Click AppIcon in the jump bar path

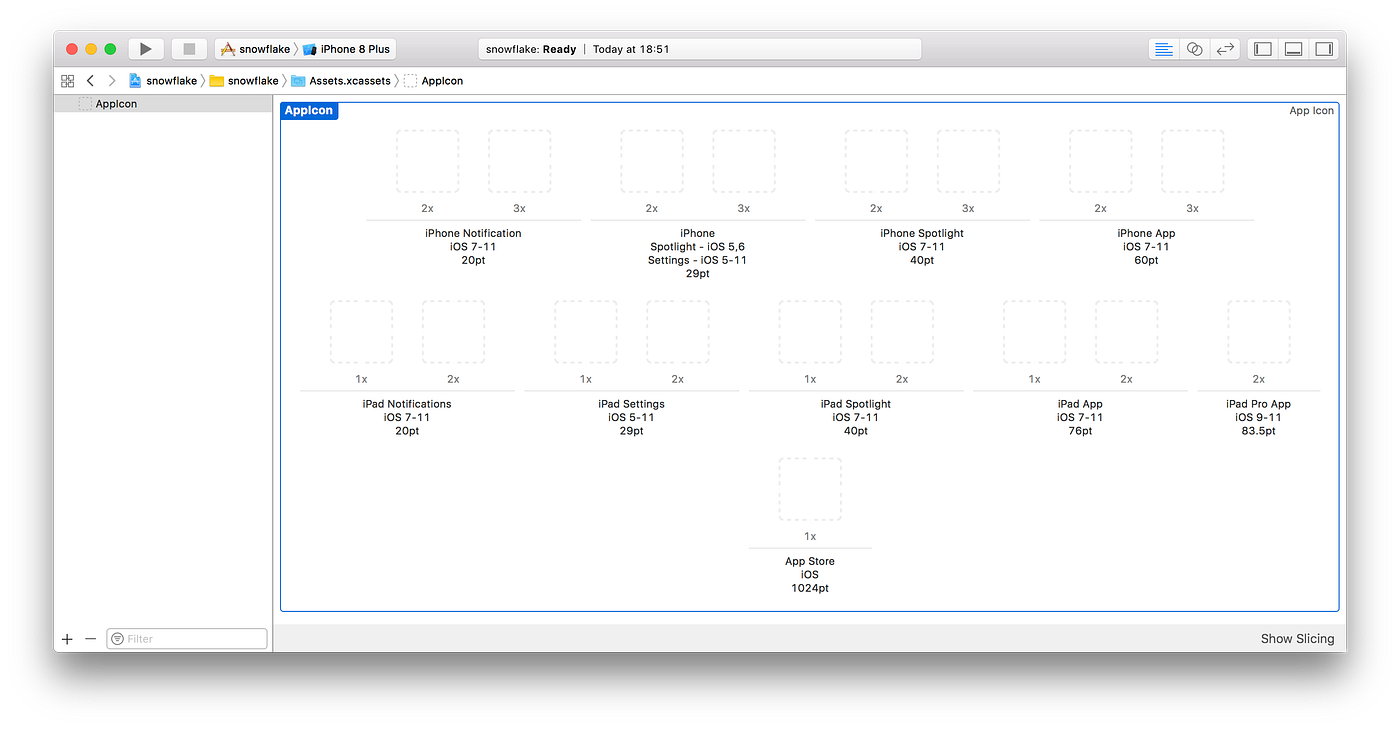(x=441, y=80)
